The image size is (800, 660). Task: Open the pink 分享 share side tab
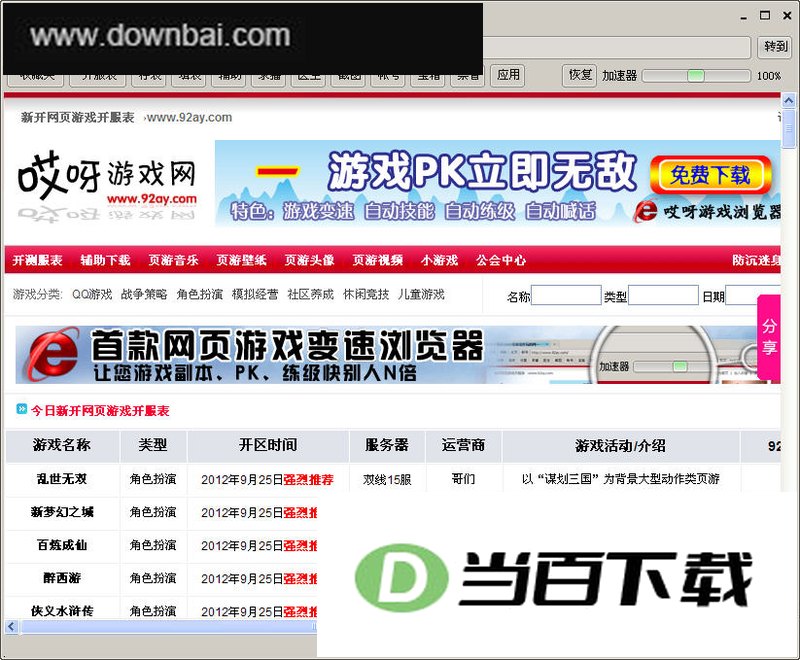[x=769, y=337]
